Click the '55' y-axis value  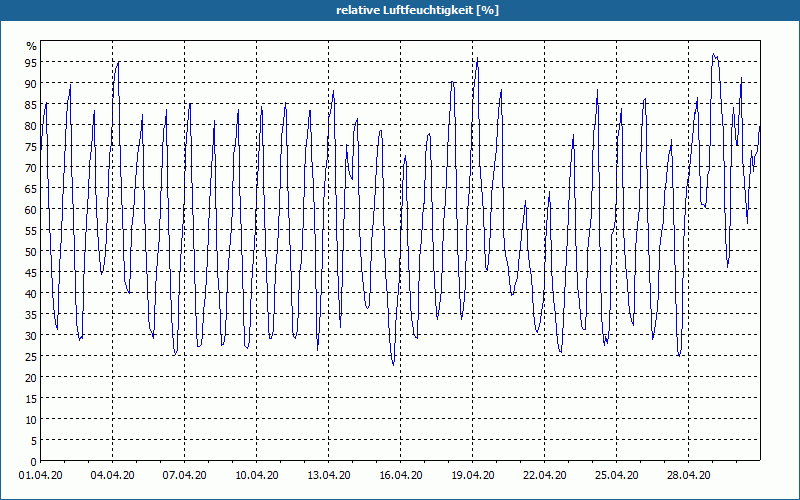(32, 231)
